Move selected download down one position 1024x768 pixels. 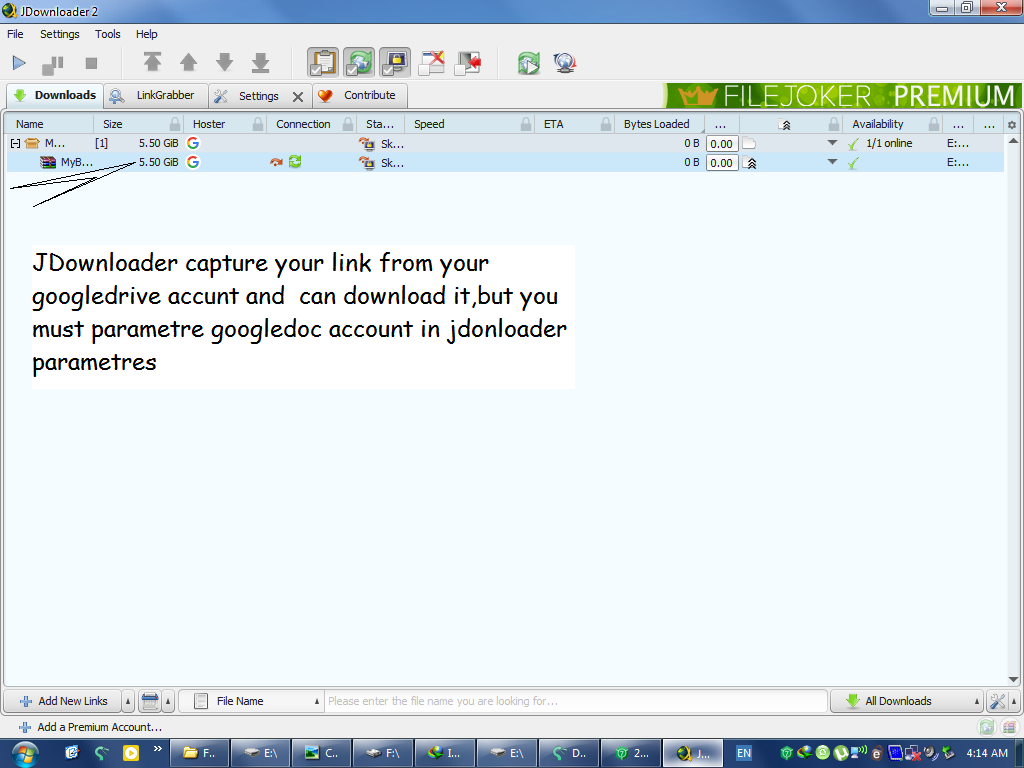coord(225,63)
